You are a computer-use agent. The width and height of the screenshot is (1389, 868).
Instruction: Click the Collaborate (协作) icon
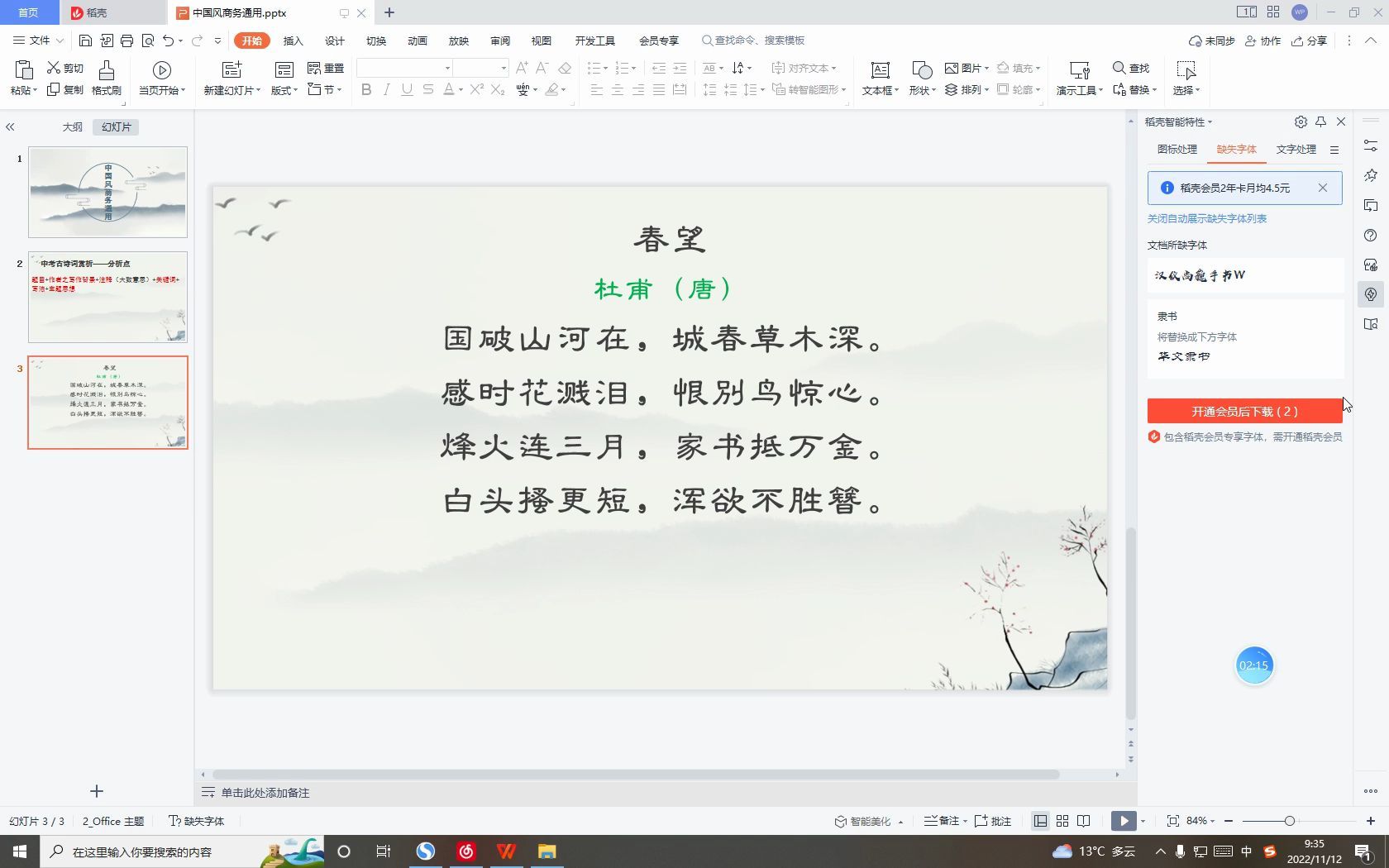(1251, 41)
